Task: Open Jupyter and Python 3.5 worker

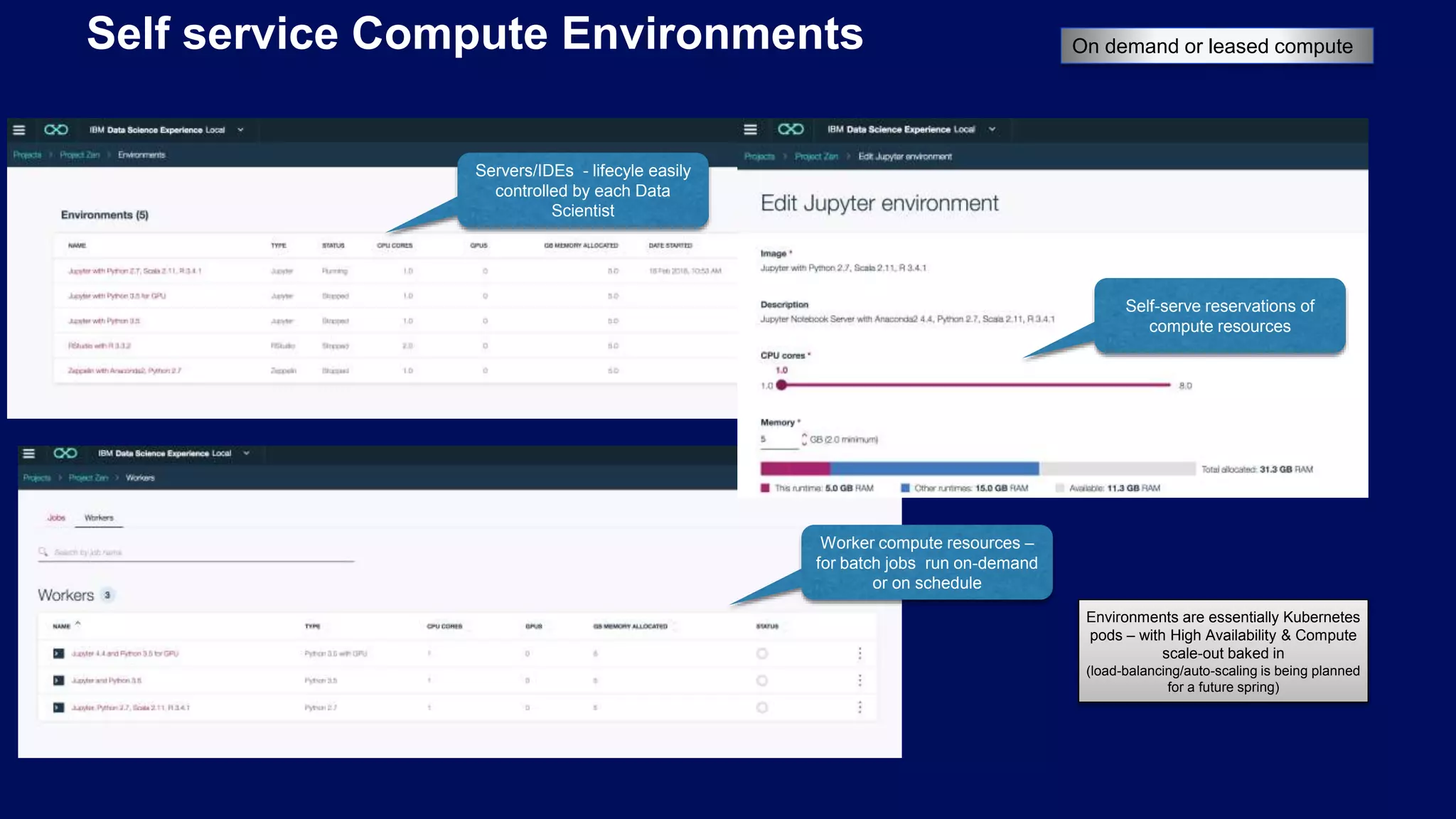Action: pos(106,680)
